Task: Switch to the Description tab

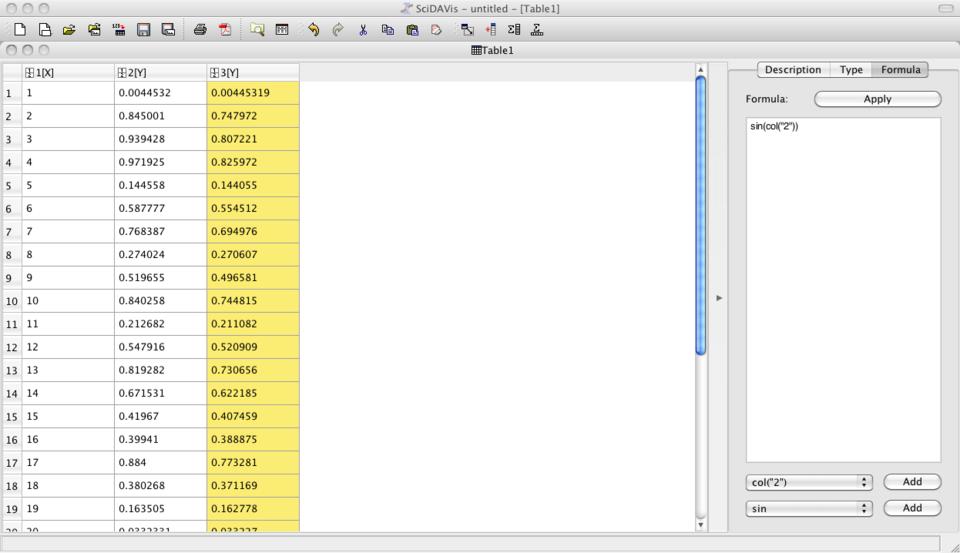Action: pyautogui.click(x=792, y=70)
